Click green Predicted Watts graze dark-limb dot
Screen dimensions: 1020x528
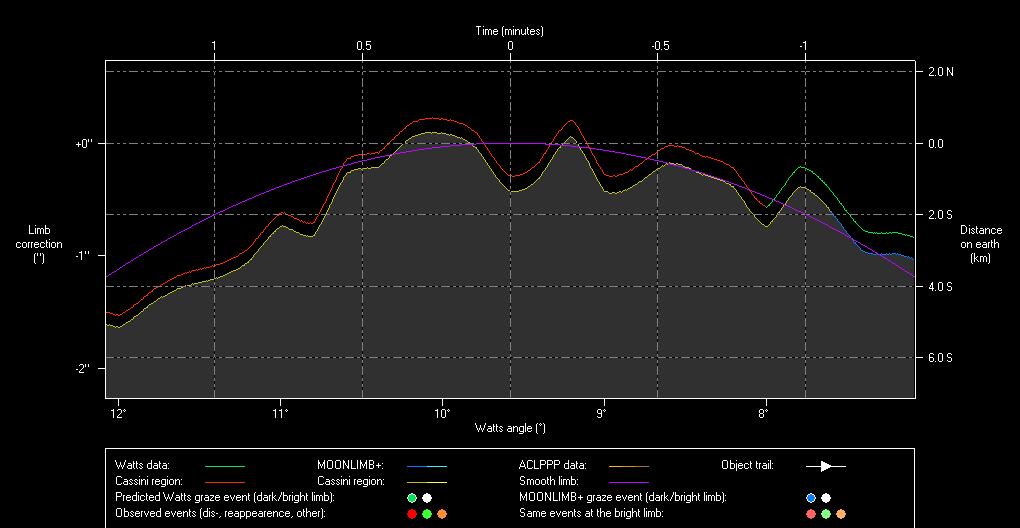point(412,497)
